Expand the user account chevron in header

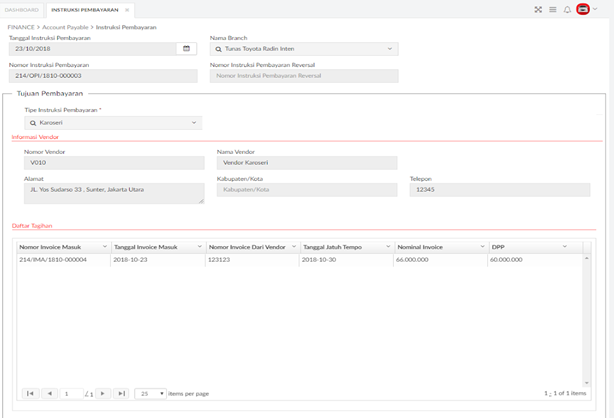coord(595,9)
